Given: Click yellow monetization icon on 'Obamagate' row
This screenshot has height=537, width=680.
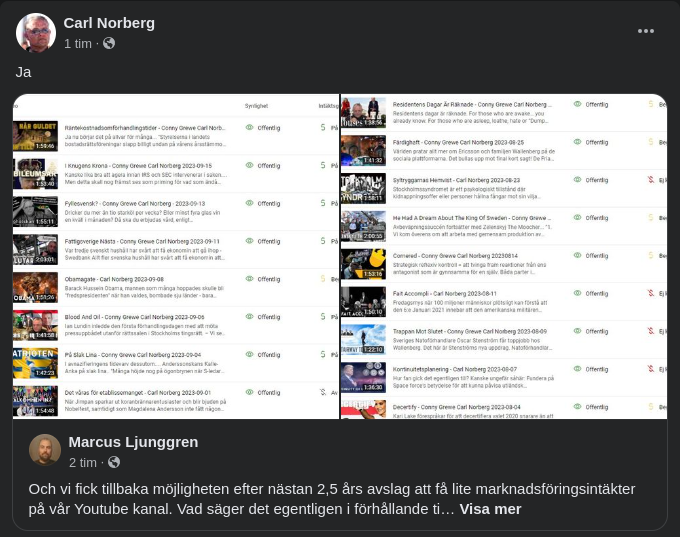Looking at the screenshot, I should tap(323, 279).
